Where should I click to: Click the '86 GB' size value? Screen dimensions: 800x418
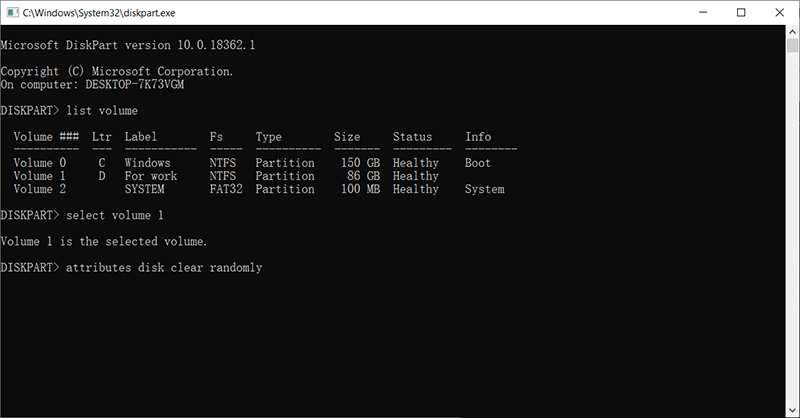[x=363, y=176]
